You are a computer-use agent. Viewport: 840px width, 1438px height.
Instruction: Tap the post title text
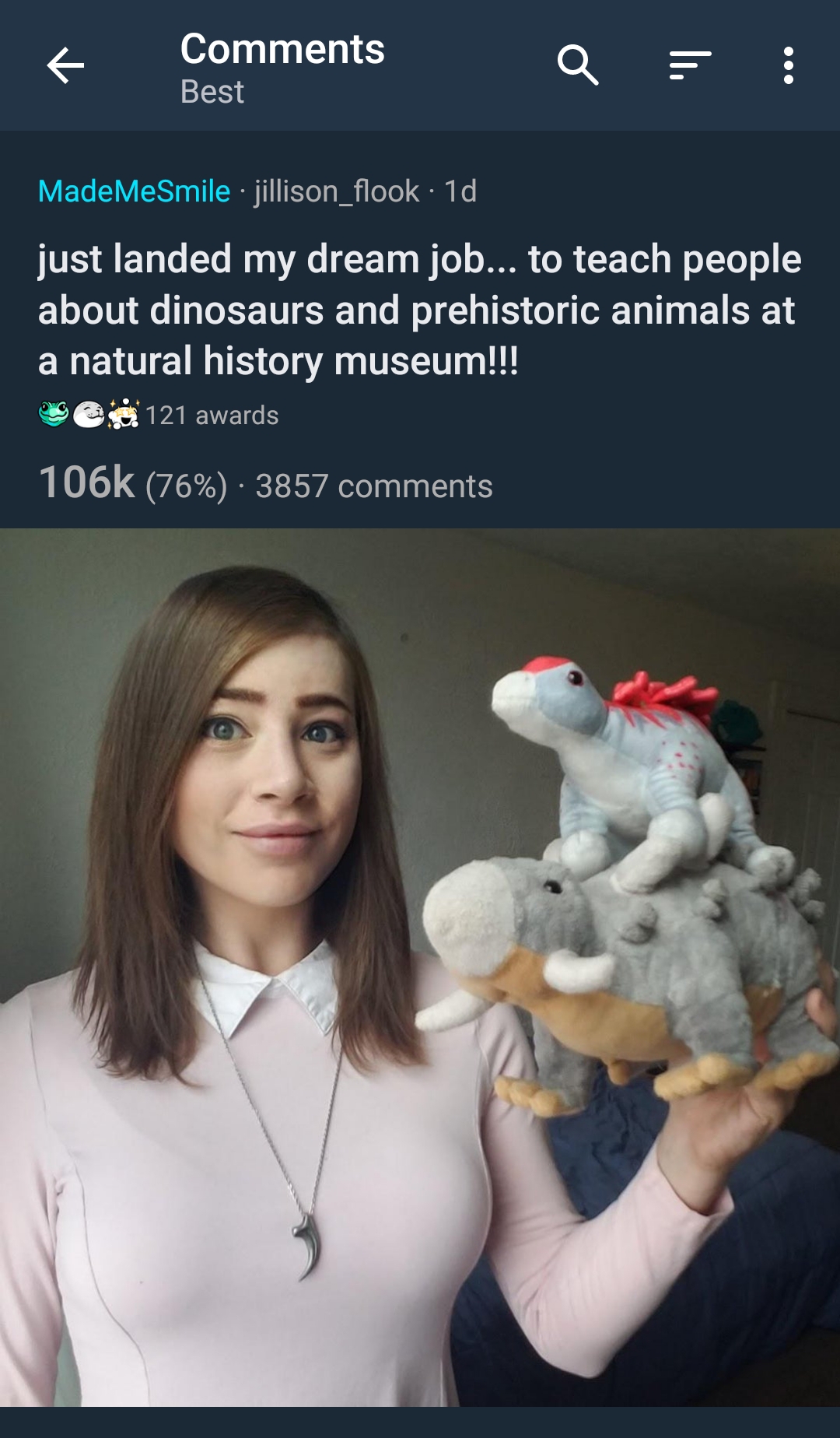(420, 310)
